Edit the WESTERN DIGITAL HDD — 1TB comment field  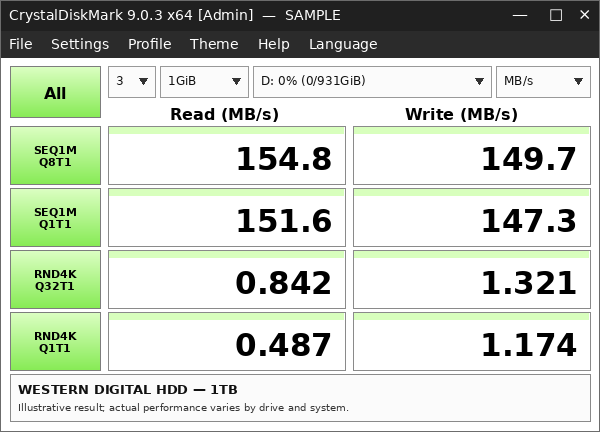pos(300,398)
